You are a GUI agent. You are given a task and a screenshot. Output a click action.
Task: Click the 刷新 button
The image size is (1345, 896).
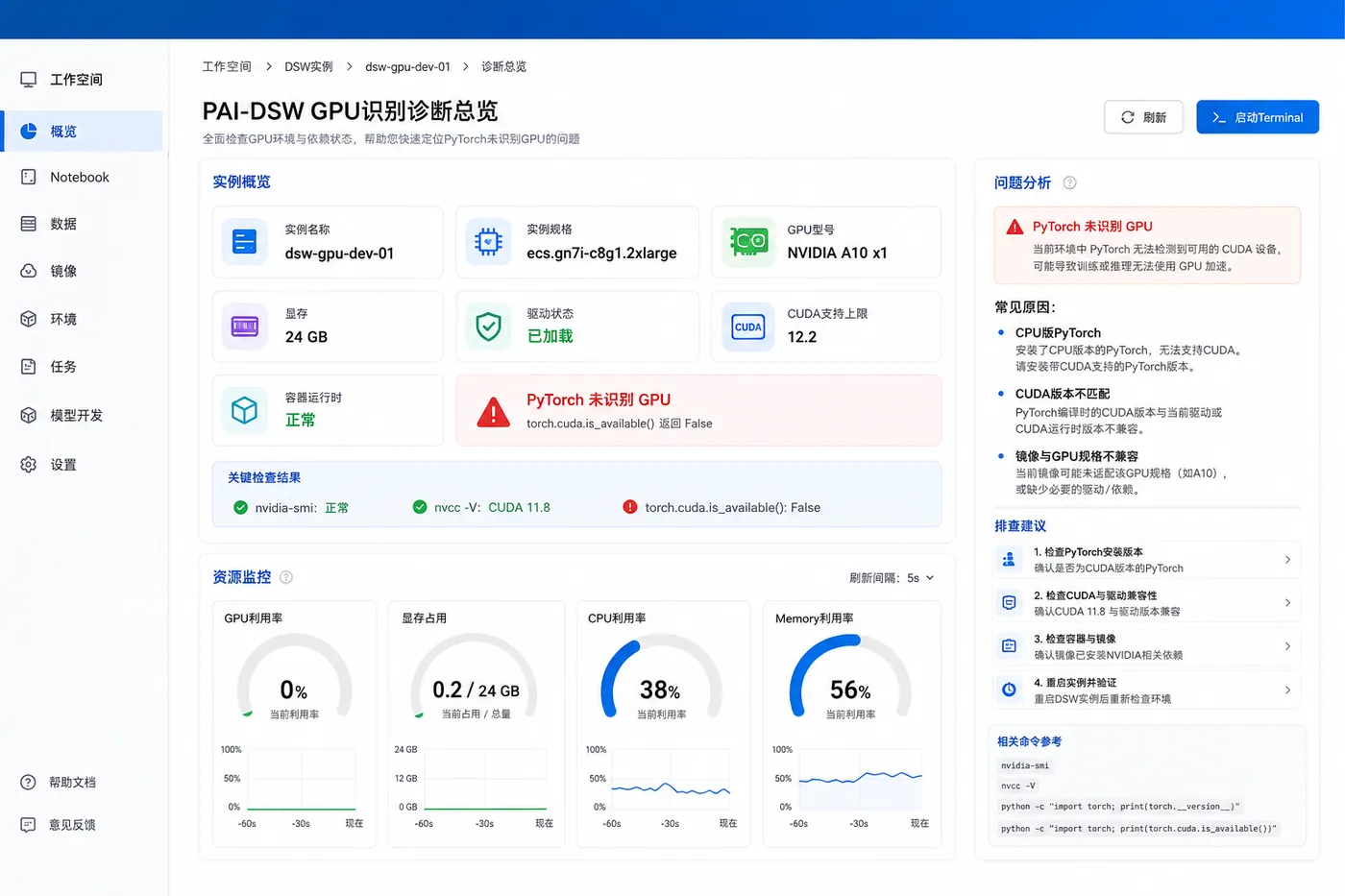click(1143, 117)
